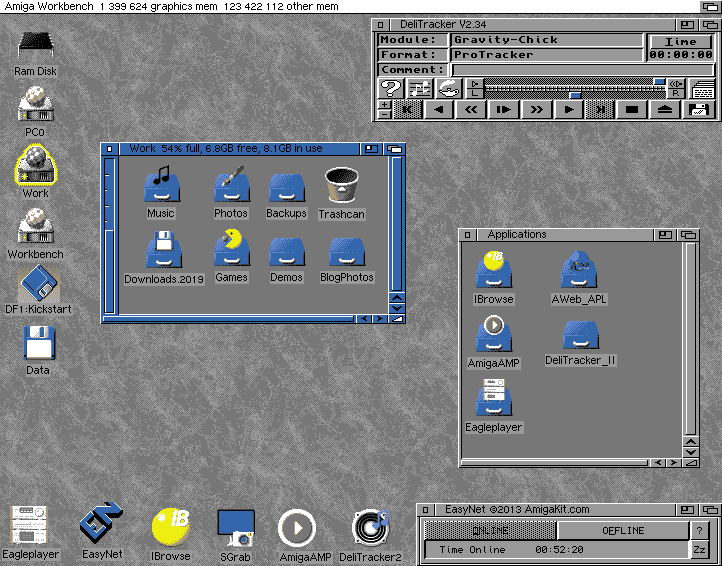This screenshot has height=566, width=722.
Task: Click Work window scroll left arrow
Action: pos(364,318)
